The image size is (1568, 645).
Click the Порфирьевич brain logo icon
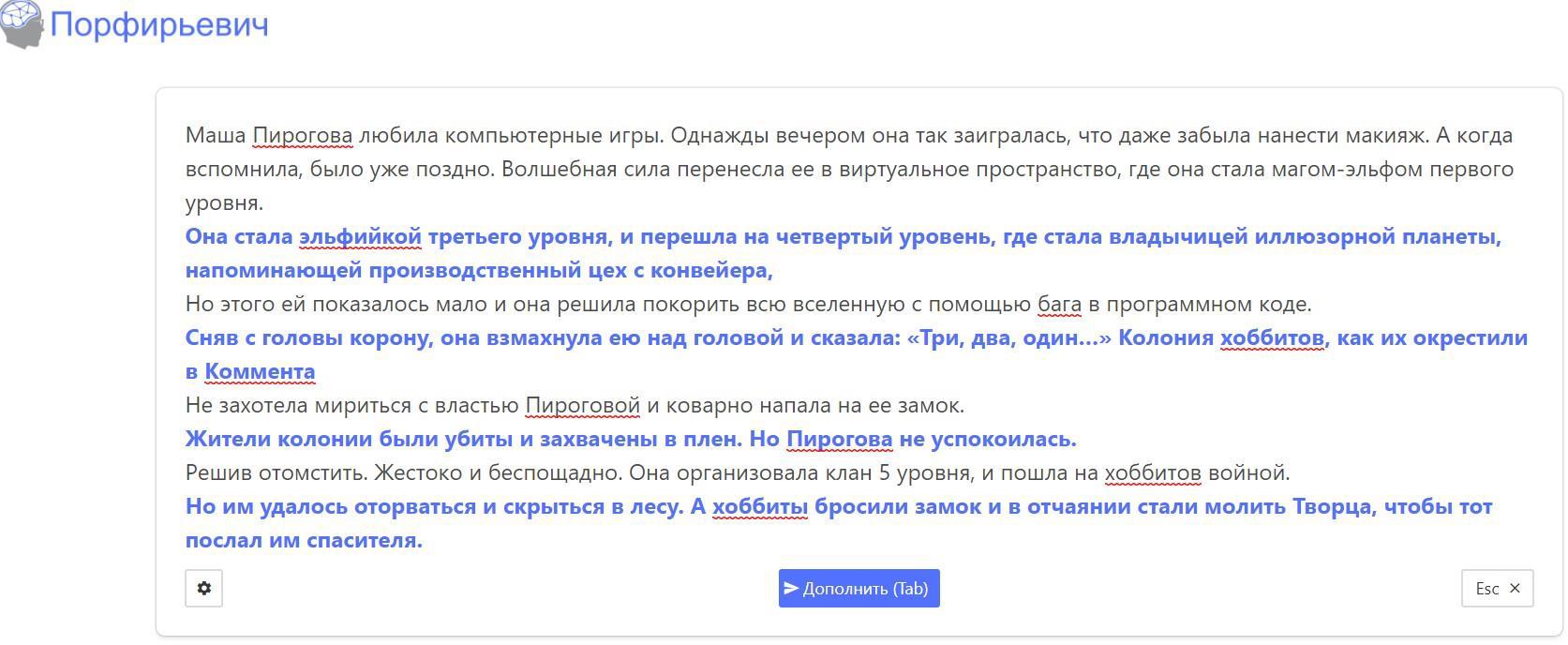(22, 23)
